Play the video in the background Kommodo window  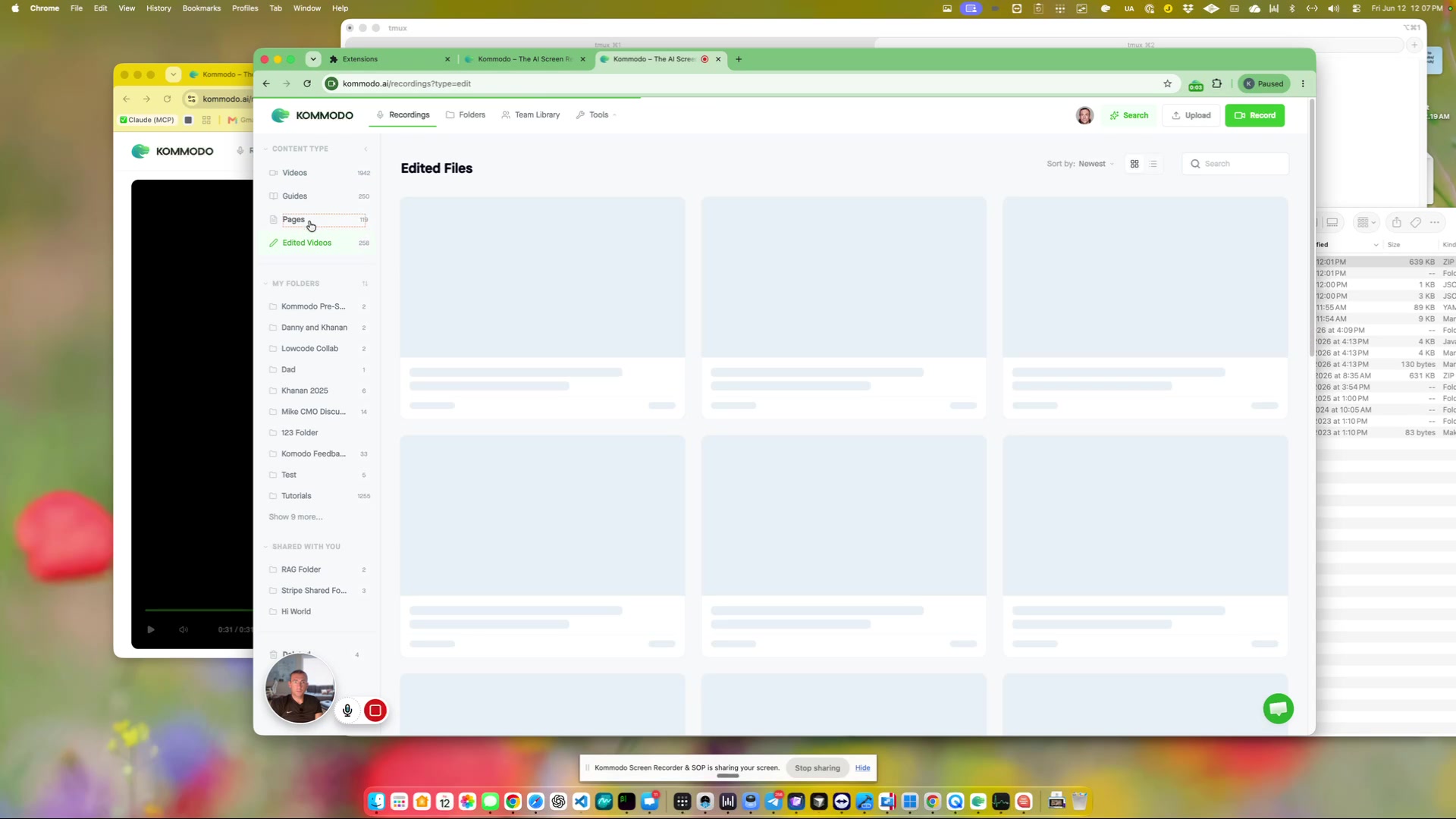point(151,629)
